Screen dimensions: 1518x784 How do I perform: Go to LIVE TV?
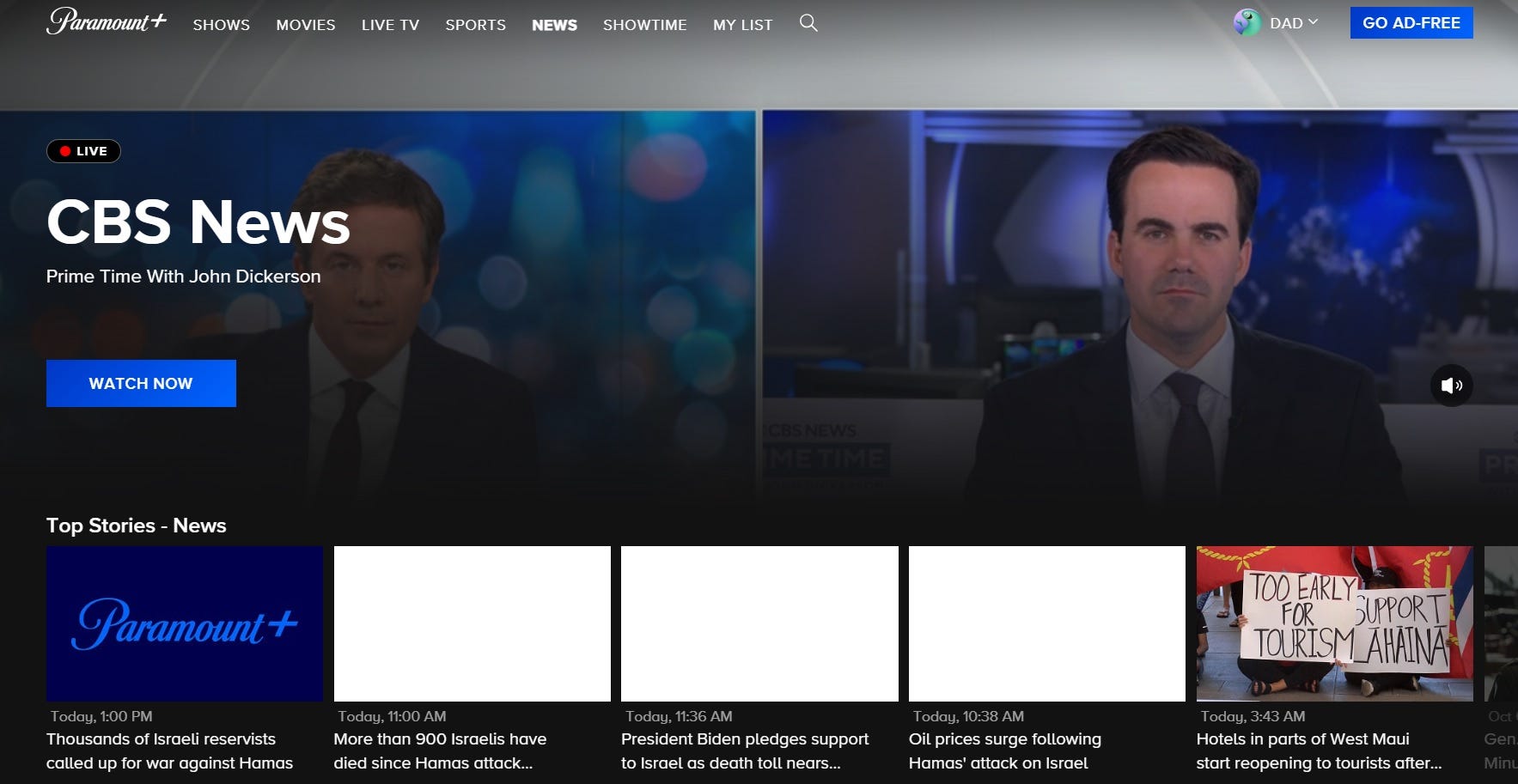(390, 25)
